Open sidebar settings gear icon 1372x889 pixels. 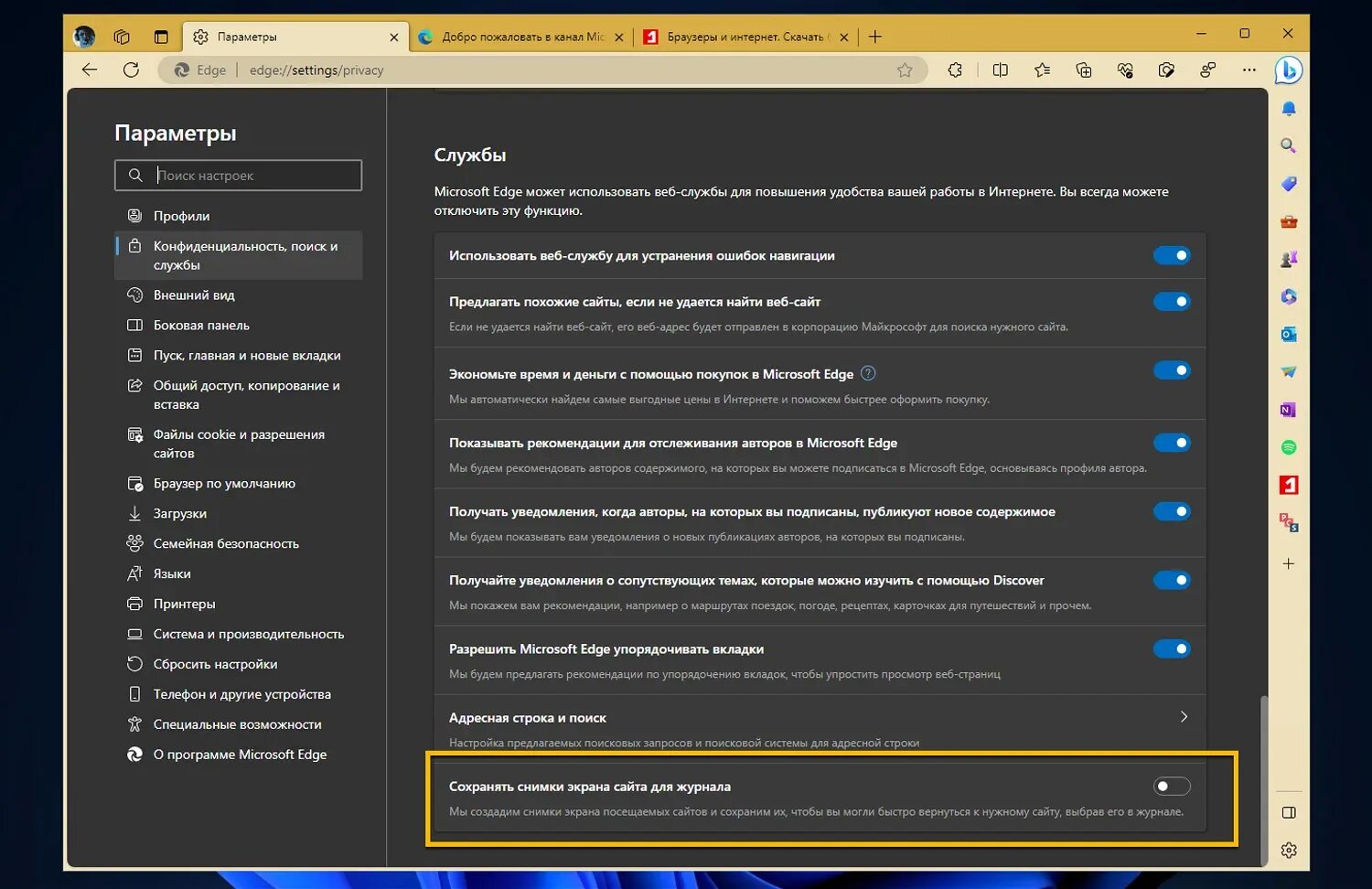[x=1289, y=850]
